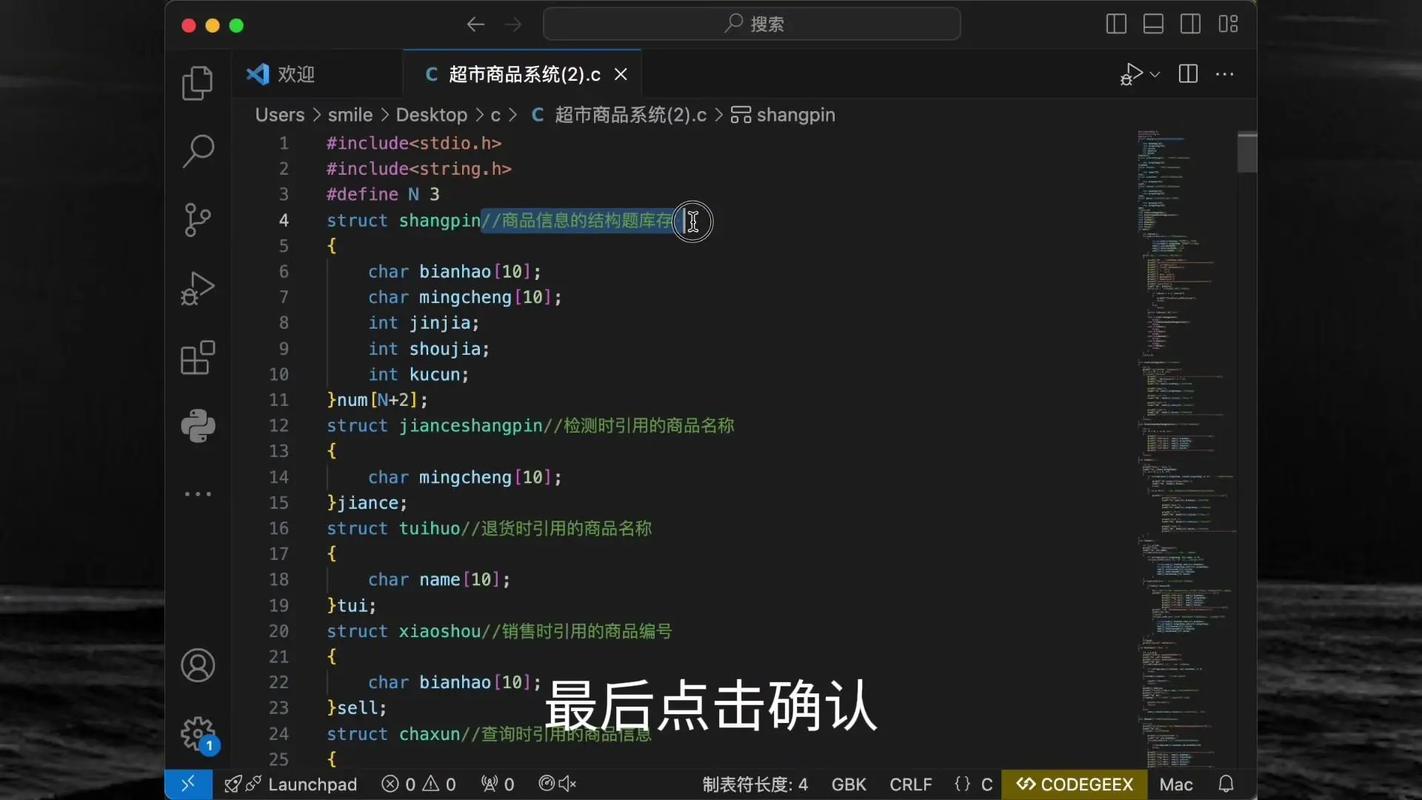Open the Extensions view
The image size is (1422, 800).
pyautogui.click(x=198, y=357)
